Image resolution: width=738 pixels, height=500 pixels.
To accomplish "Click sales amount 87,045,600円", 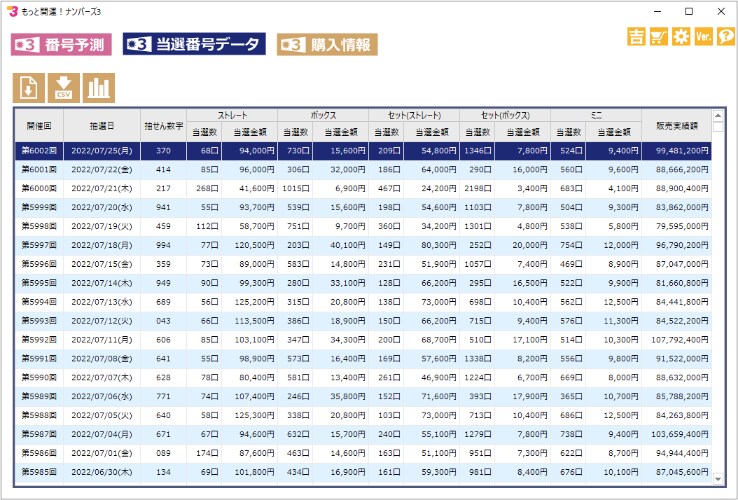I will pyautogui.click(x=682, y=472).
